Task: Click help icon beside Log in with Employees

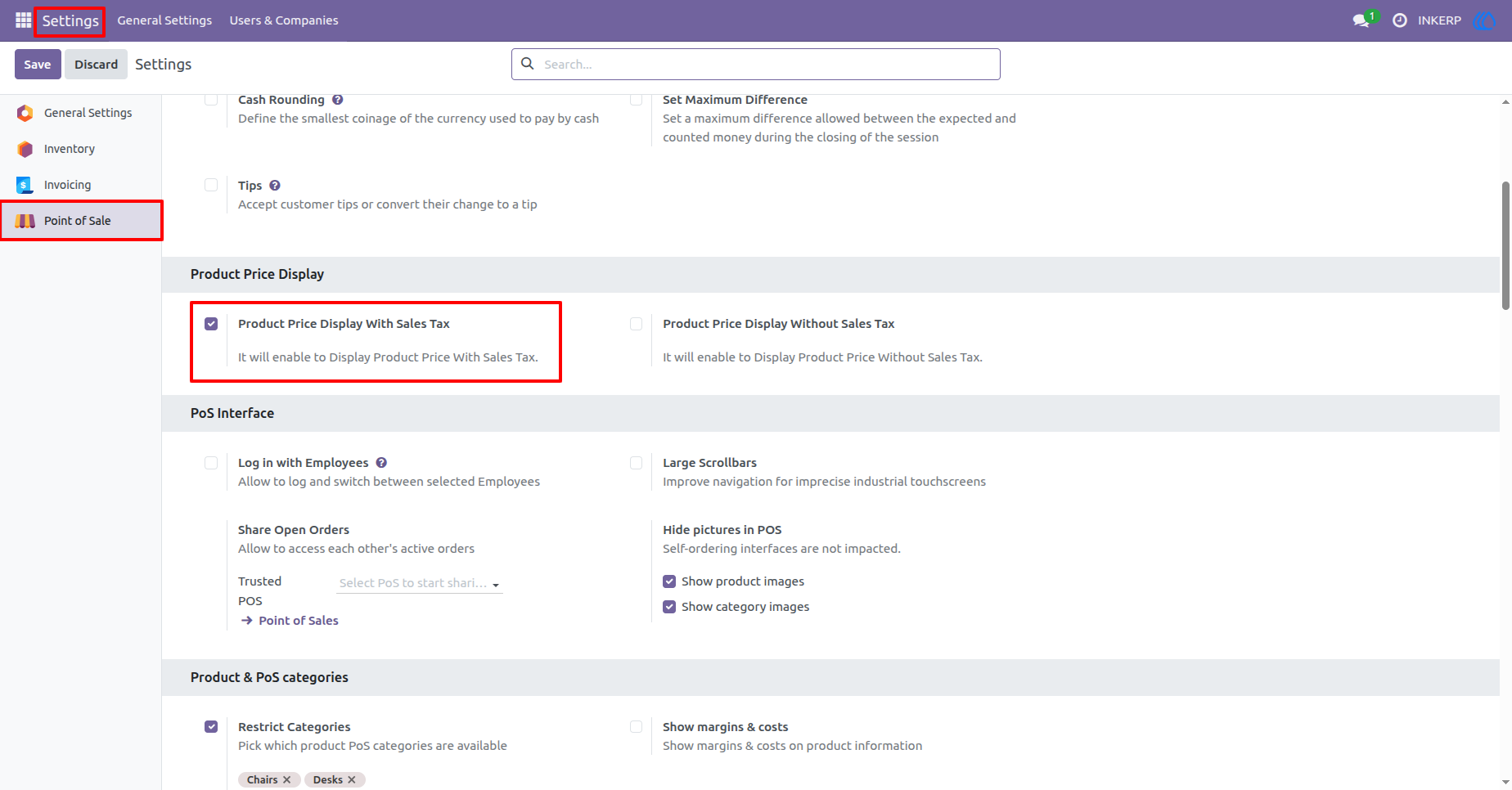Action: click(x=381, y=463)
